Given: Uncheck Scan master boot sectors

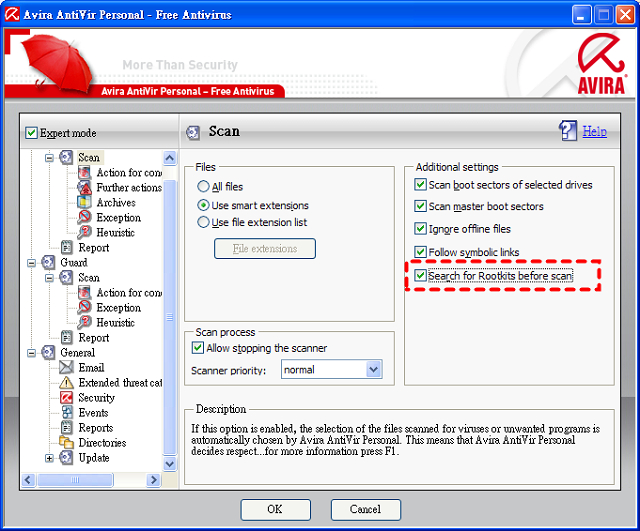Looking at the screenshot, I should click(x=420, y=206).
